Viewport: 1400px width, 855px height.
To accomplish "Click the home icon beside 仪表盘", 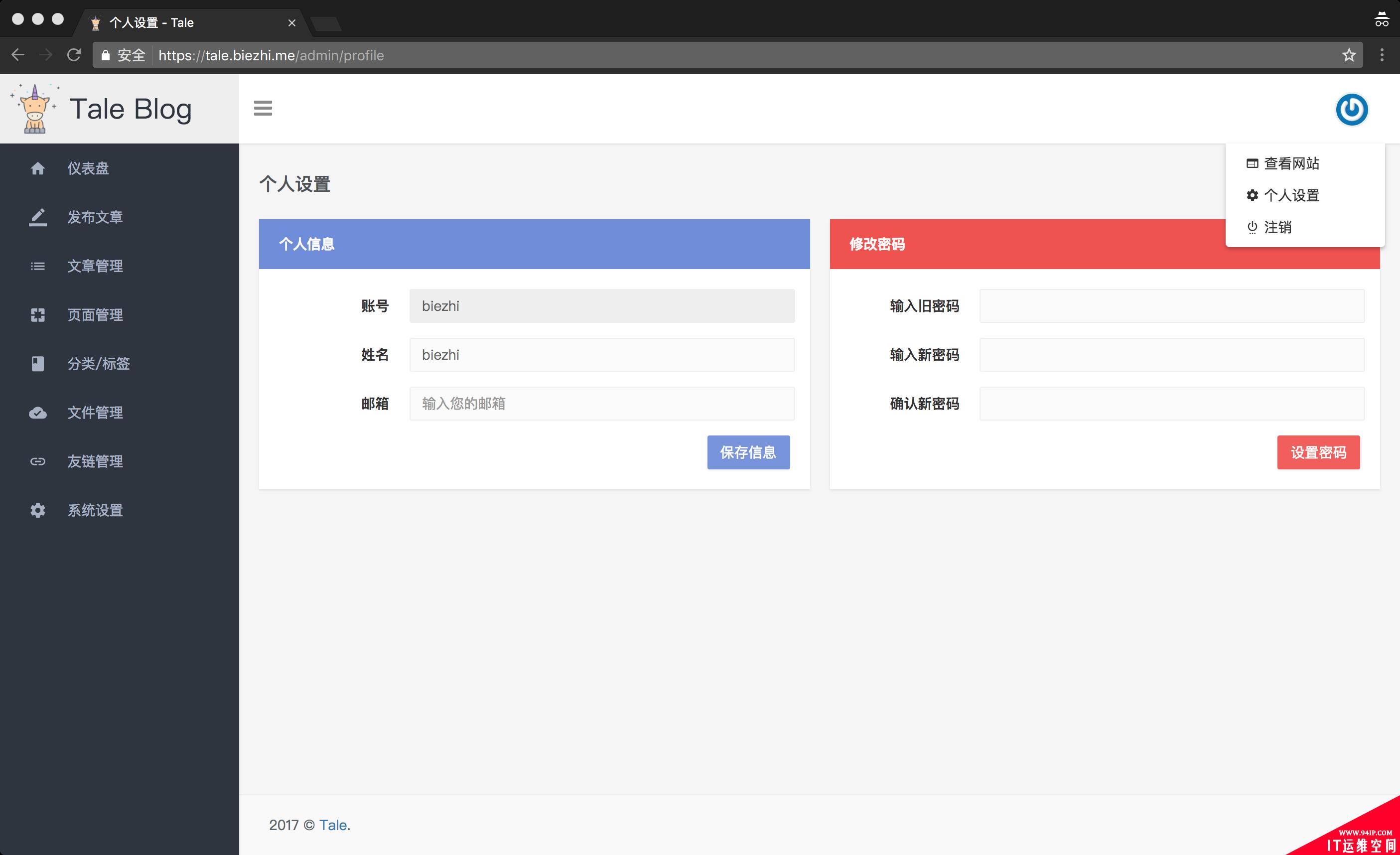I will click(37, 168).
